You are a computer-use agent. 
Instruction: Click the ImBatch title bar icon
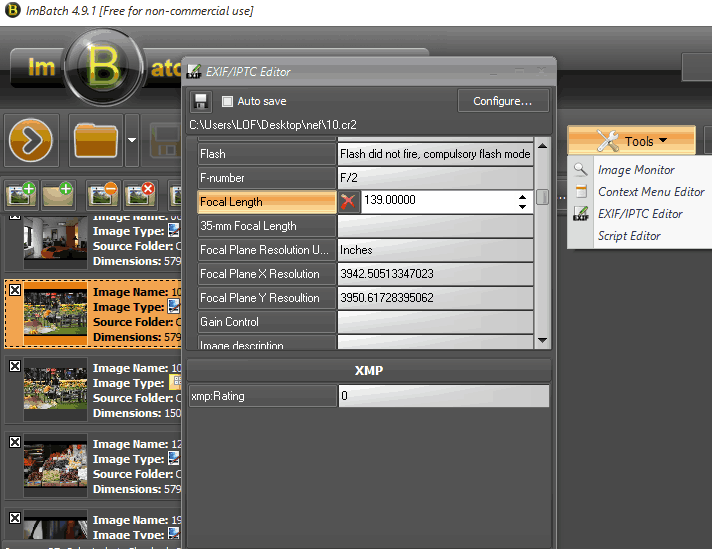click(x=13, y=10)
